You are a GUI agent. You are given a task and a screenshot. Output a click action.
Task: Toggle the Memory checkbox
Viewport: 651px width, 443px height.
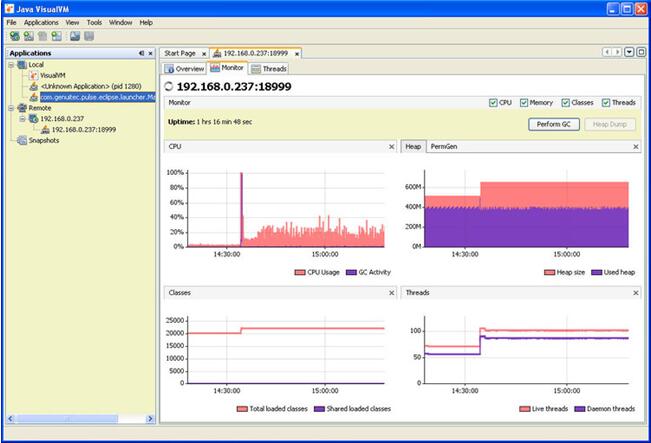click(x=523, y=102)
